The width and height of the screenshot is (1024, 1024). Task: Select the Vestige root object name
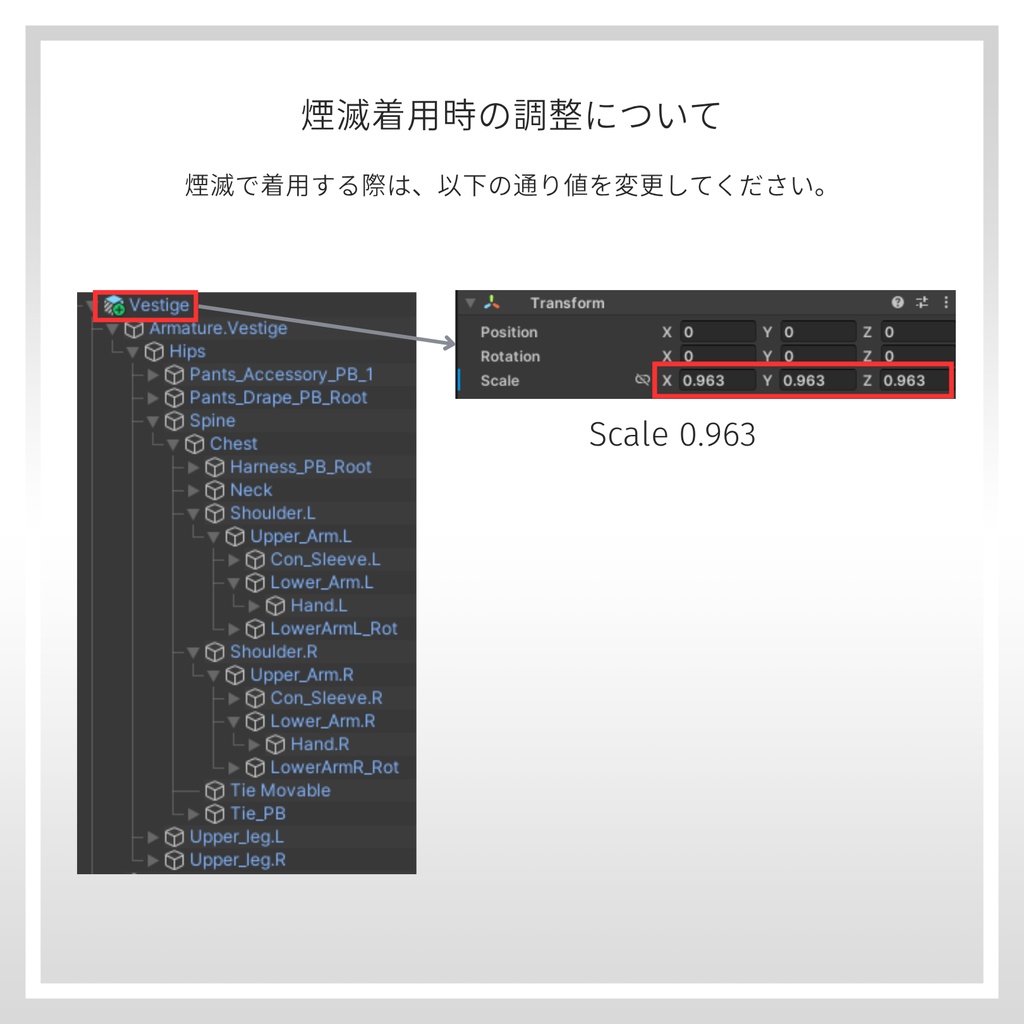pos(159,305)
